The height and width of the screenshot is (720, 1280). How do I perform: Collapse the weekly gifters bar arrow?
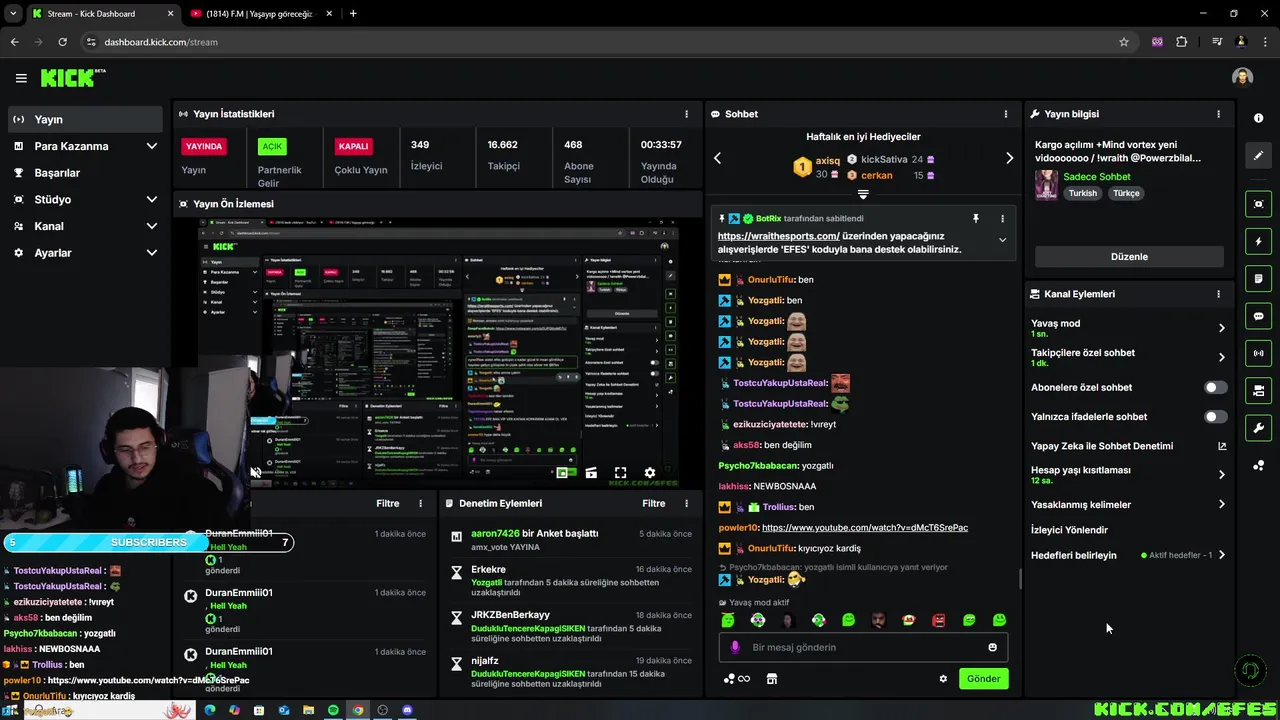pos(863,194)
